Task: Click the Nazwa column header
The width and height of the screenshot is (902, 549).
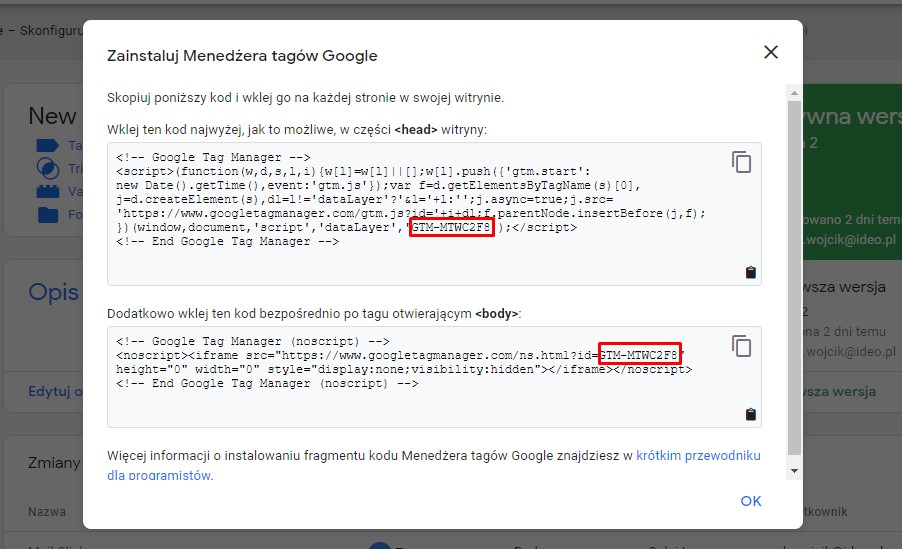Action: pos(47,512)
